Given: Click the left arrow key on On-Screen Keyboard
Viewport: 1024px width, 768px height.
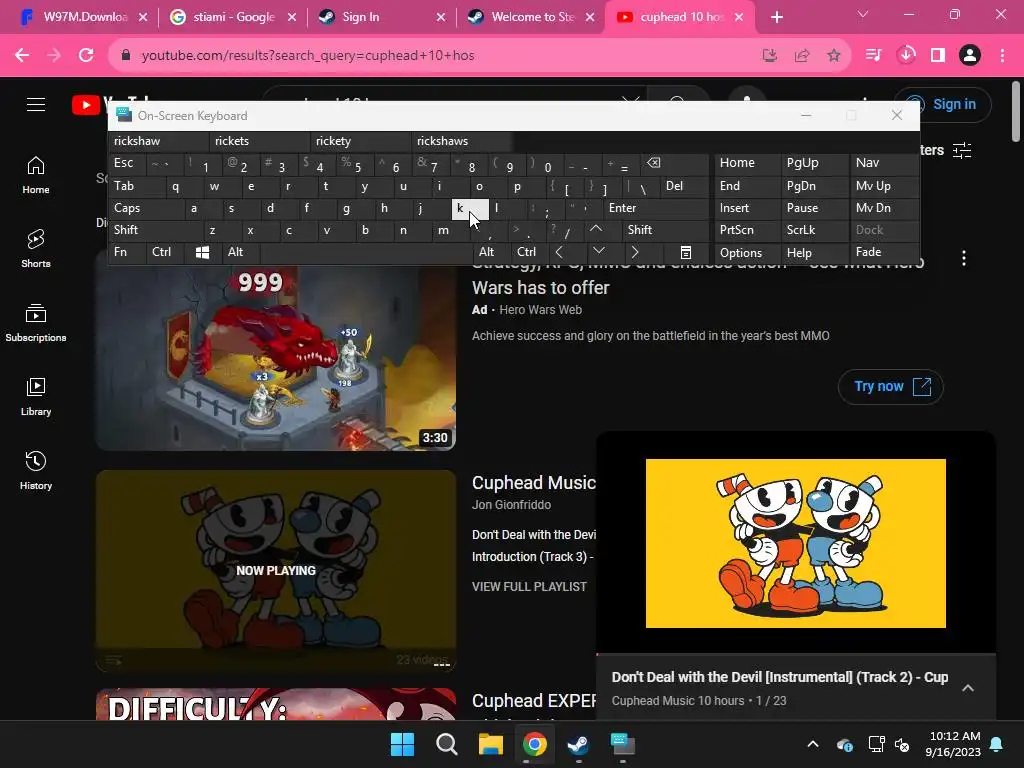Looking at the screenshot, I should pos(559,252).
